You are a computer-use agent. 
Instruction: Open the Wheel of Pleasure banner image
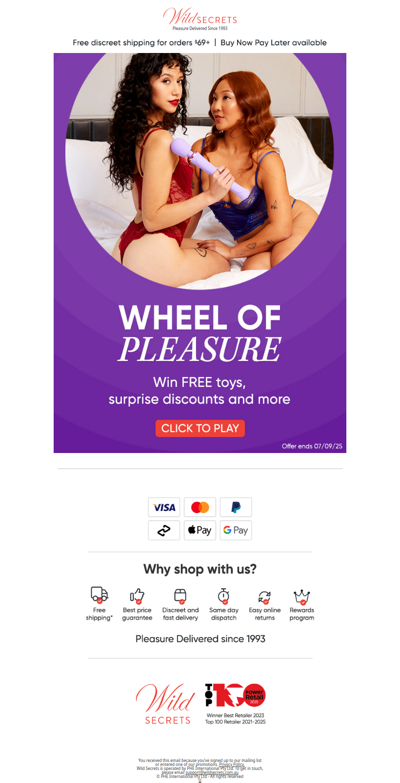tap(200, 253)
